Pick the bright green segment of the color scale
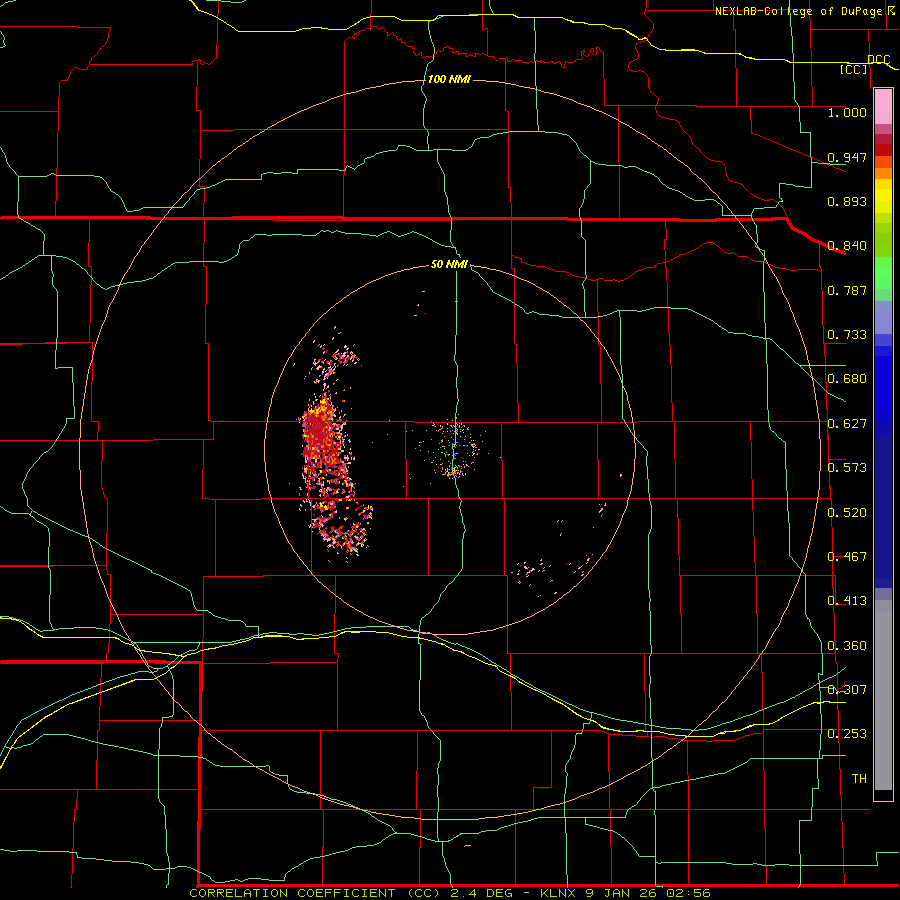The width and height of the screenshot is (900, 900). pyautogui.click(x=883, y=273)
